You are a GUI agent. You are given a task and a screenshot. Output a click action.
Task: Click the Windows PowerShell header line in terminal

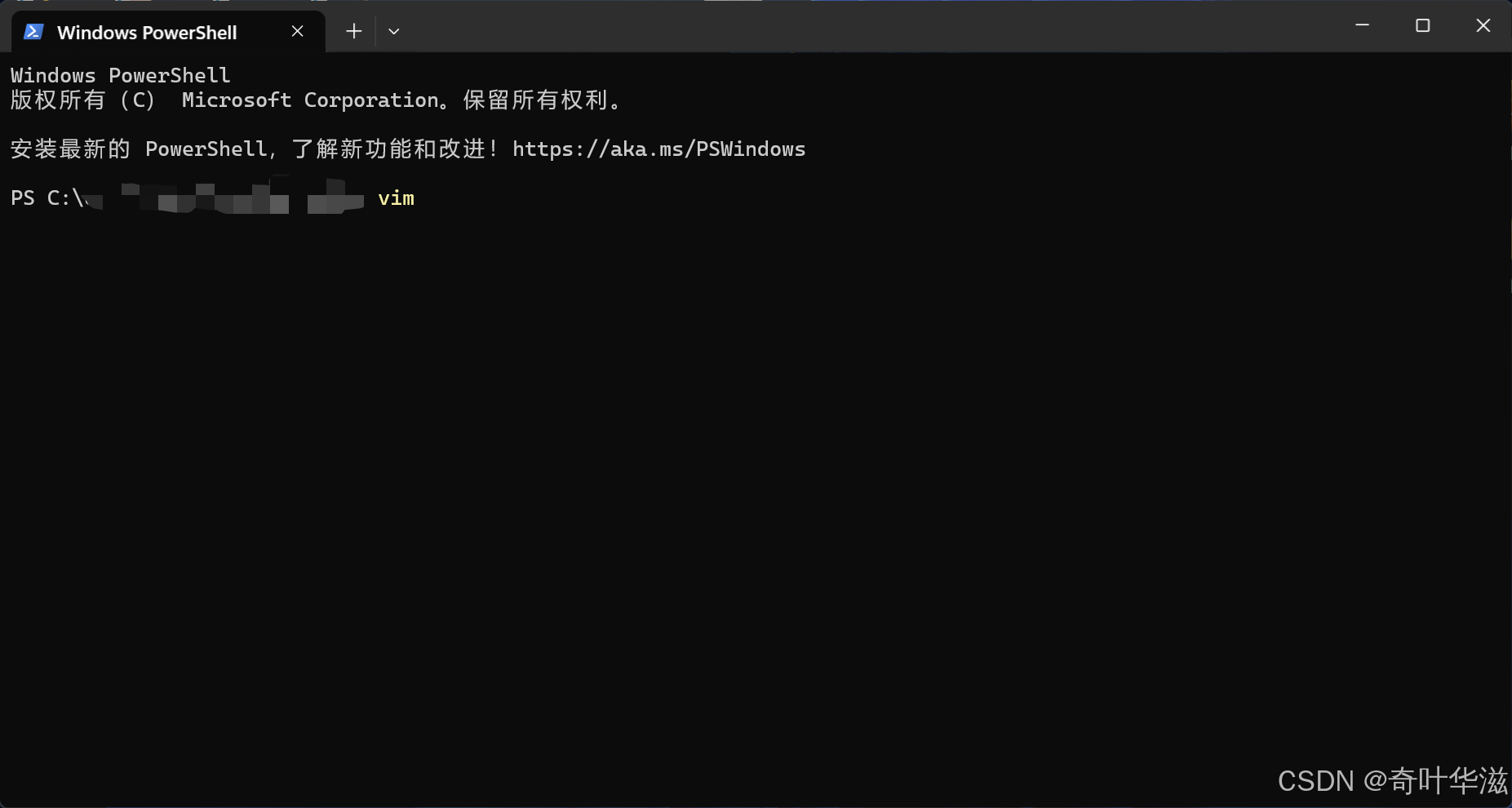point(121,75)
